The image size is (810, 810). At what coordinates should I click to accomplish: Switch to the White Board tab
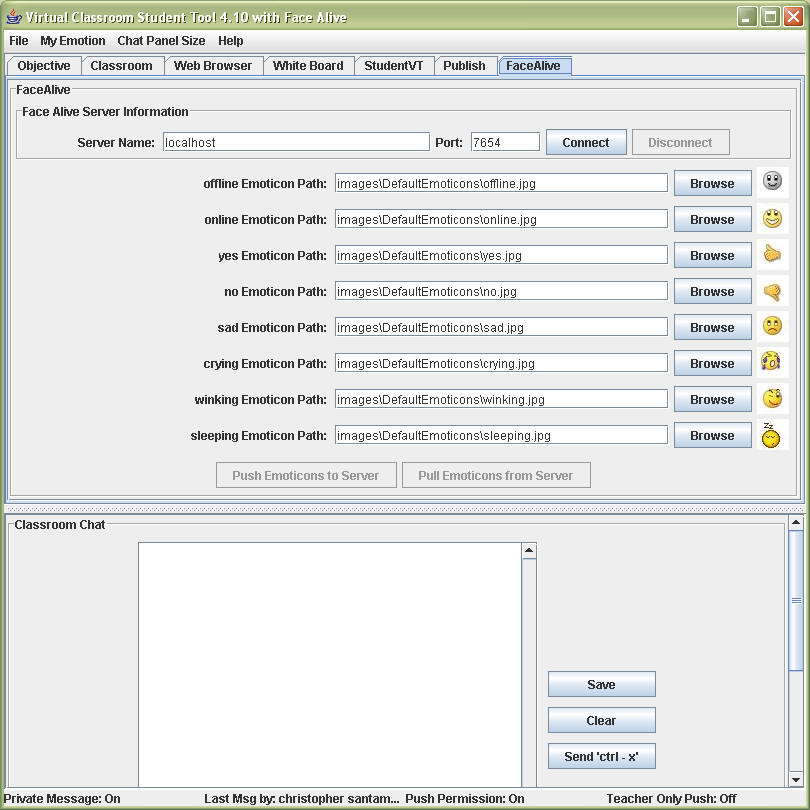coord(308,66)
